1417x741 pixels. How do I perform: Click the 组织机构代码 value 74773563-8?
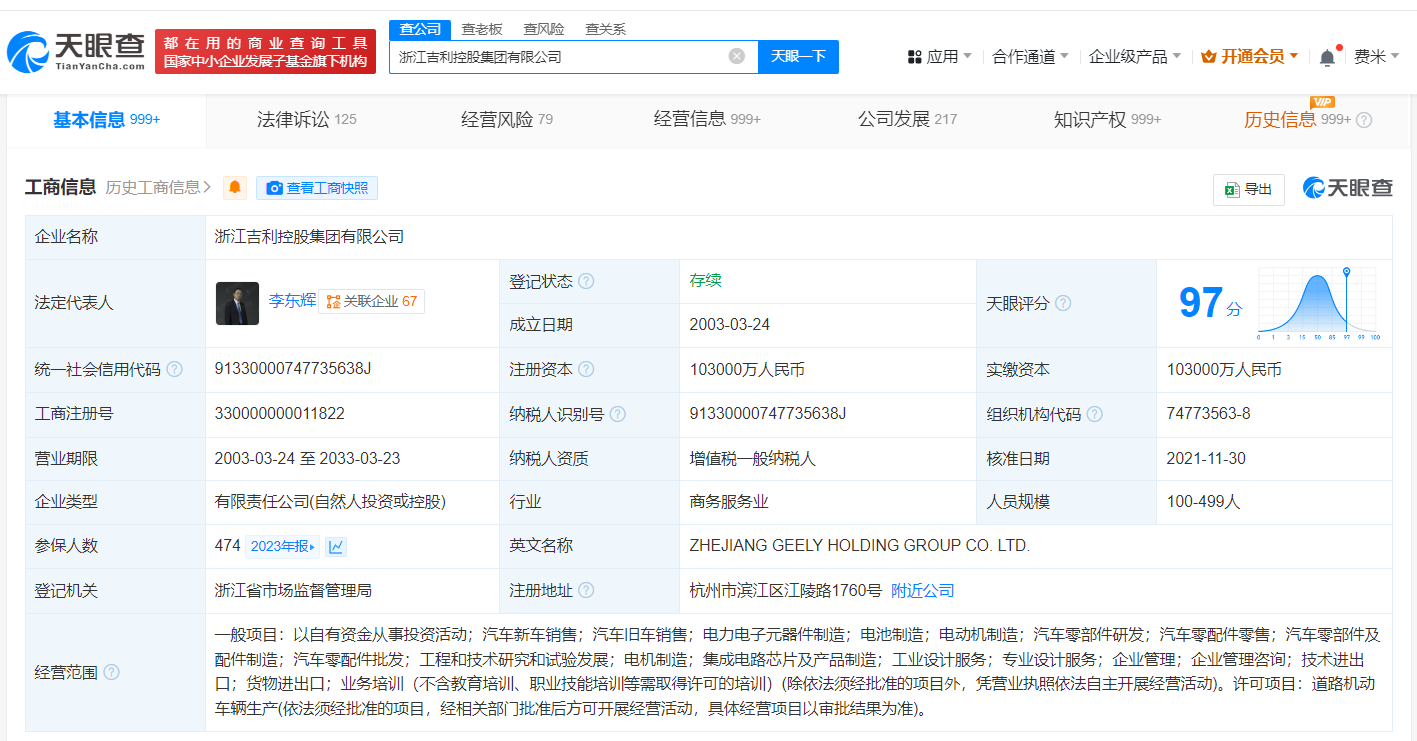coord(1208,414)
